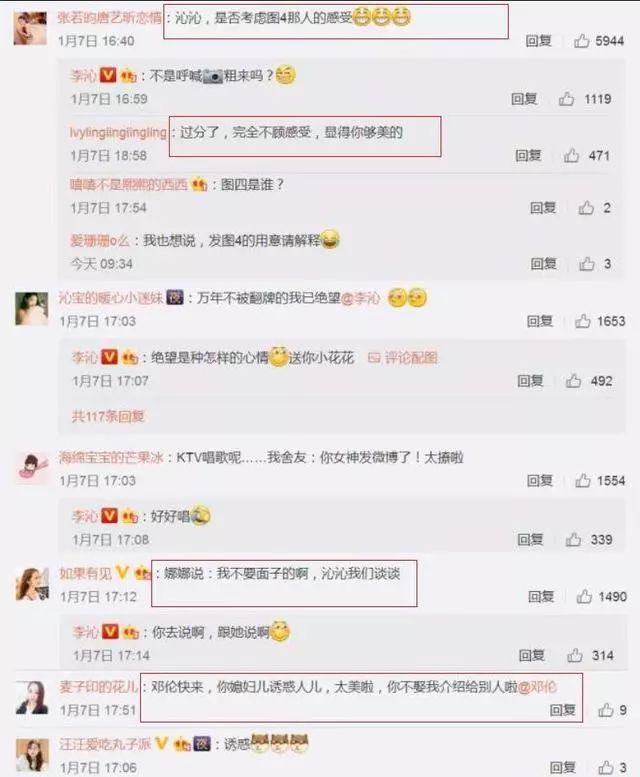Like 李沁's reply with 492 likes
This screenshot has height=777, width=640.
(x=573, y=381)
